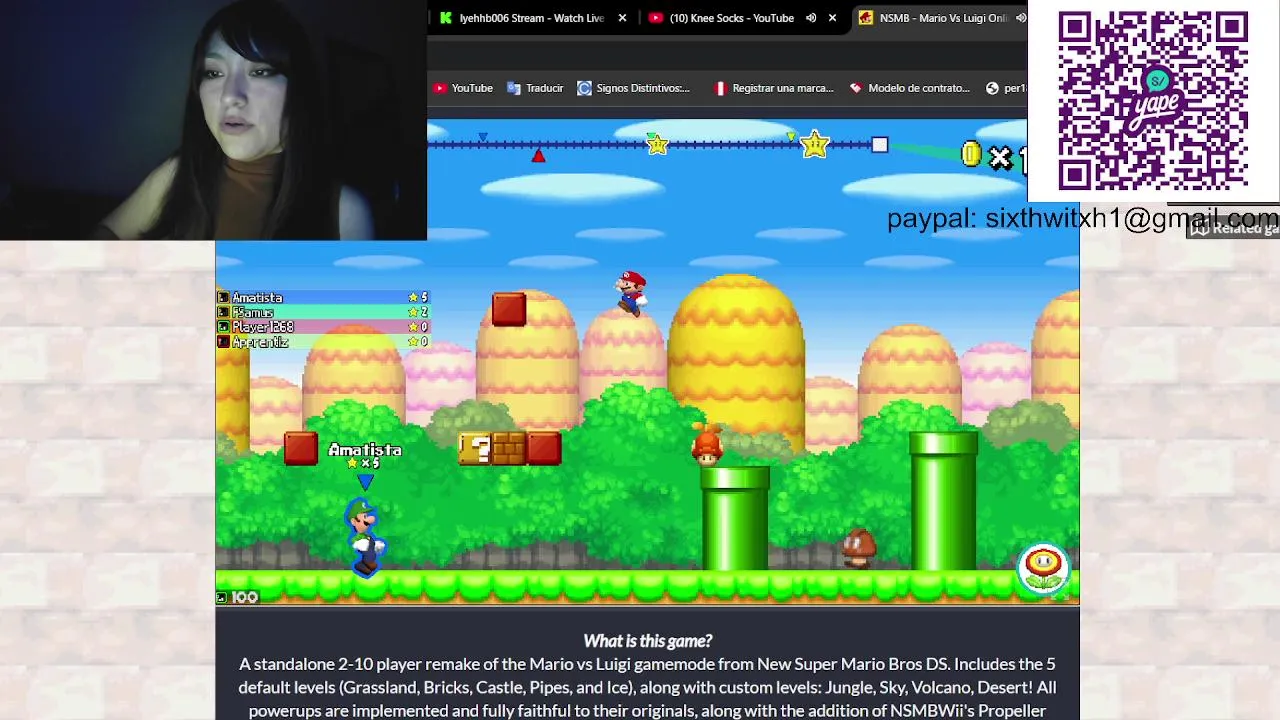The image size is (1280, 720).
Task: Click the webcam overlay video
Action: [x=213, y=120]
